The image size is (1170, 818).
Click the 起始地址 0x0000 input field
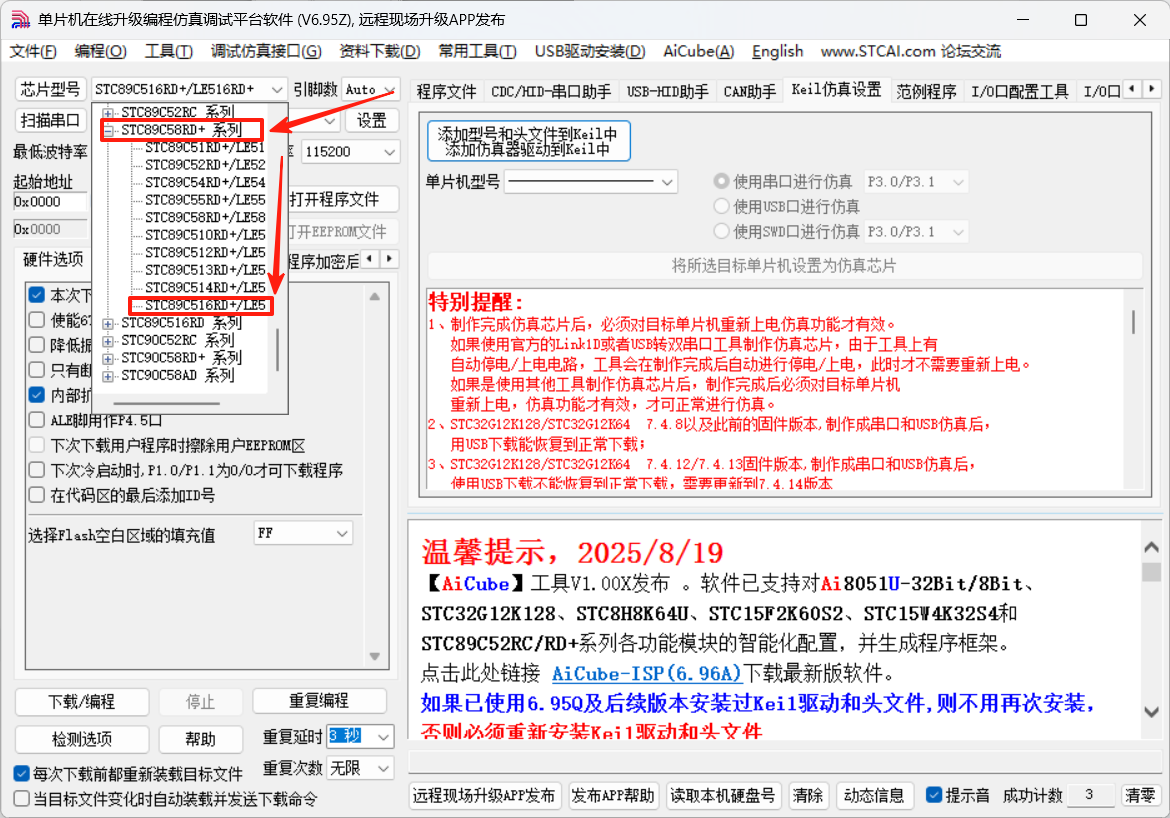(x=50, y=202)
